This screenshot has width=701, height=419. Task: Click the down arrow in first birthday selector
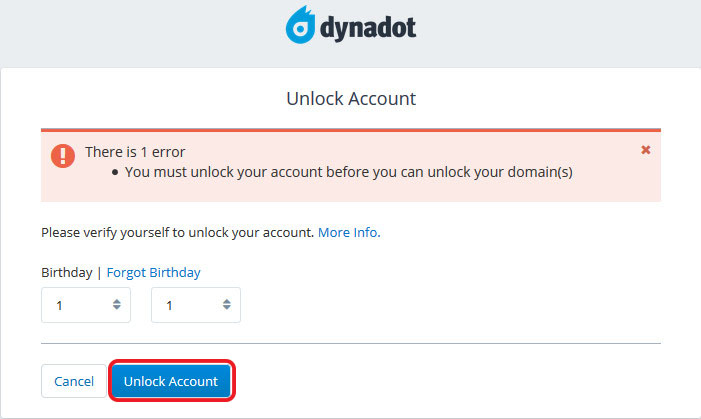tap(116, 310)
